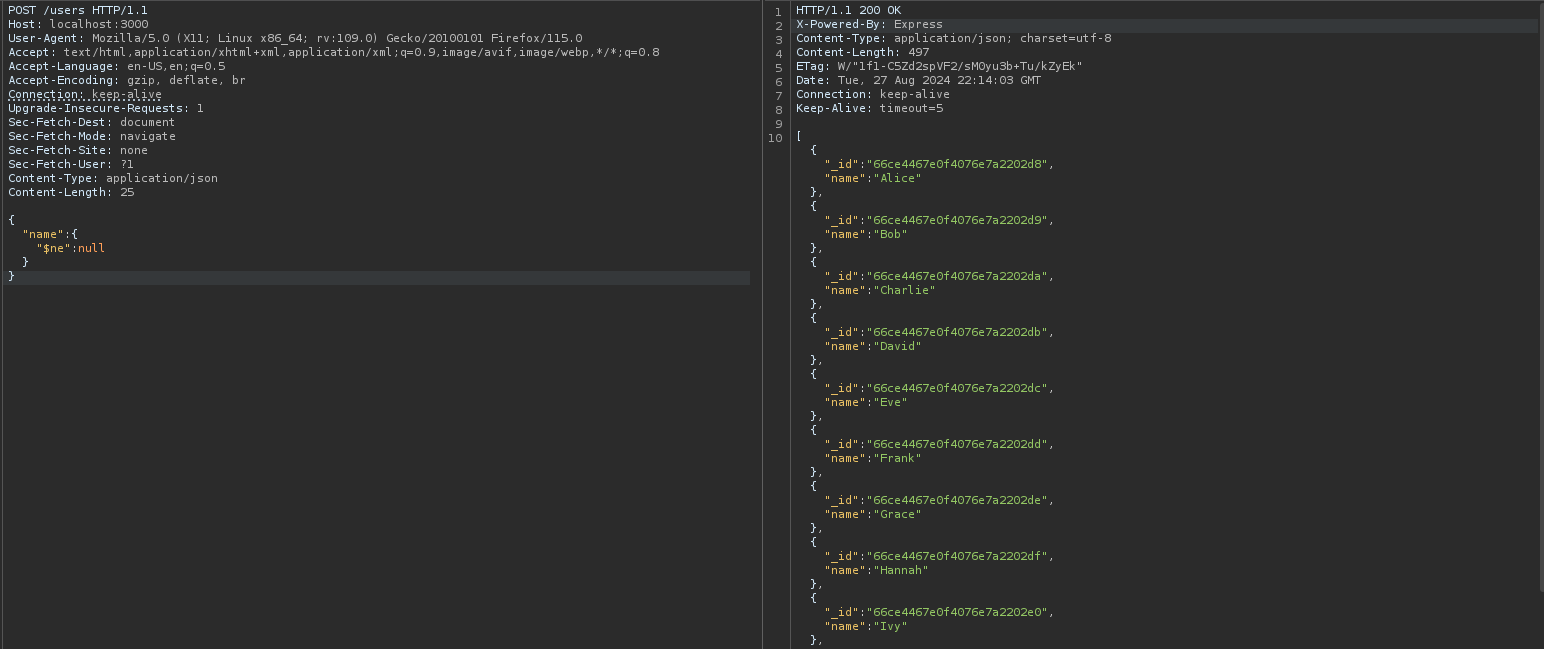The height and width of the screenshot is (649, 1544).
Task: Click the Accept-Encoding header line
Action: point(126,80)
